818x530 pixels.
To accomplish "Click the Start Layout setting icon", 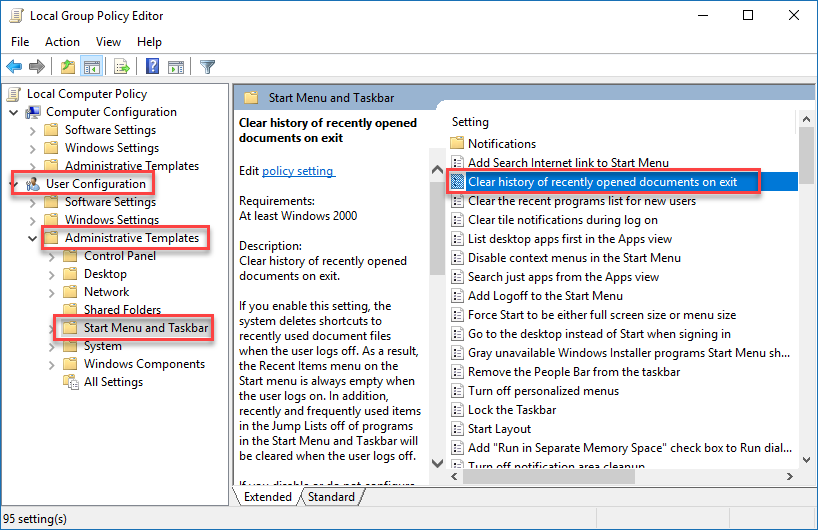I will tap(458, 429).
